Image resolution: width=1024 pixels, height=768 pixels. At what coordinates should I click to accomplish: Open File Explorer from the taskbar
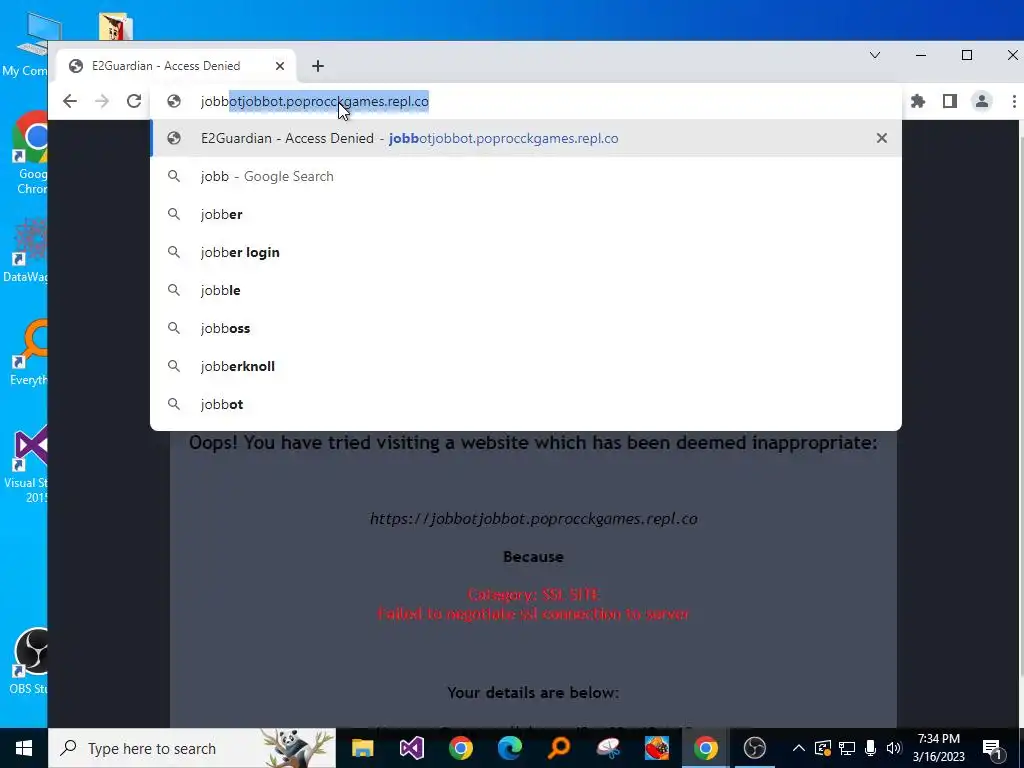(x=362, y=748)
